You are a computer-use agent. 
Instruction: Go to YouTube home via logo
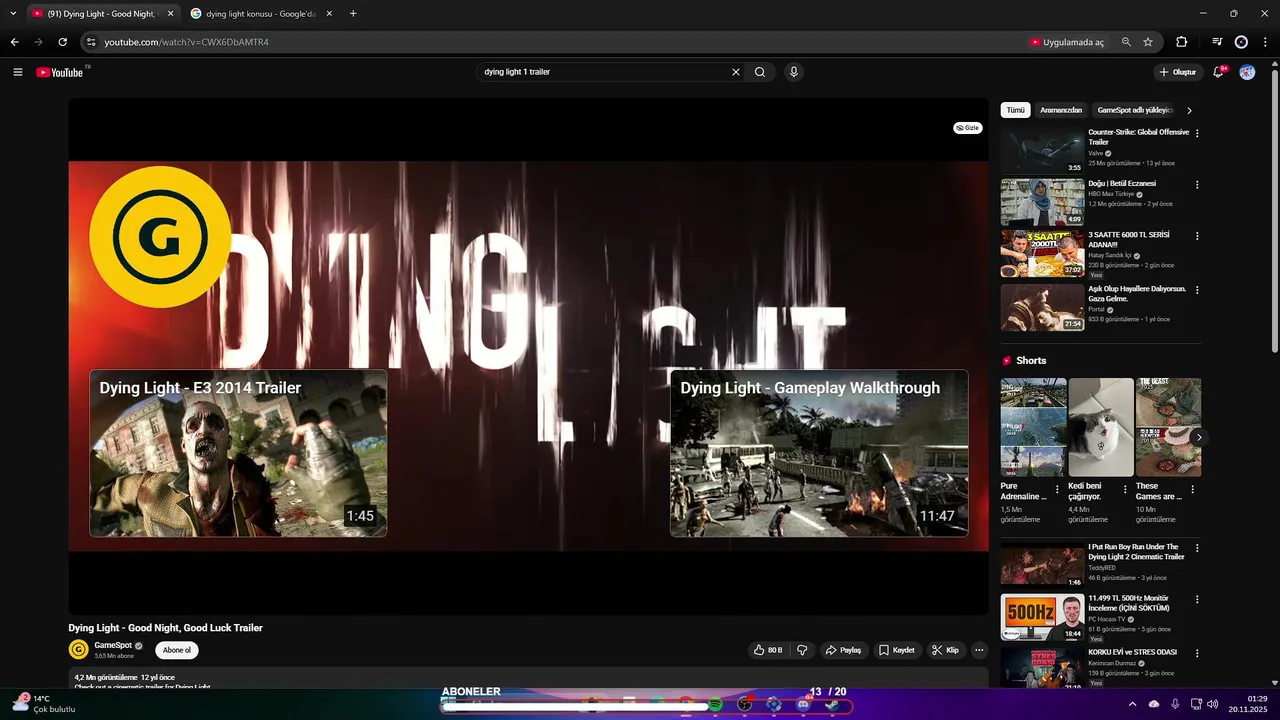pos(60,72)
